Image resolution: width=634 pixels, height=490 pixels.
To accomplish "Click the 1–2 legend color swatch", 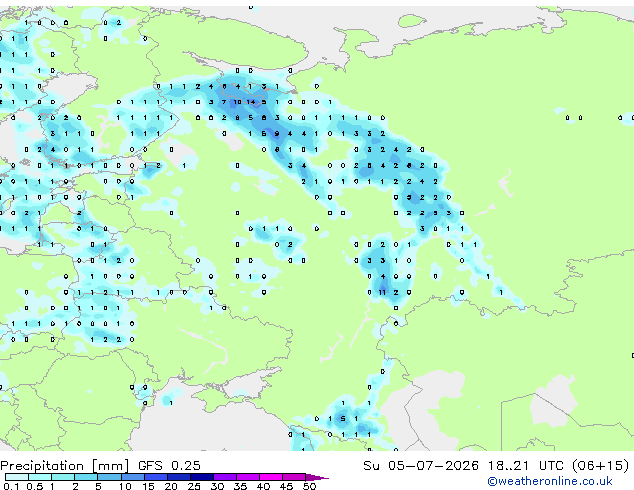I will click(63, 477).
